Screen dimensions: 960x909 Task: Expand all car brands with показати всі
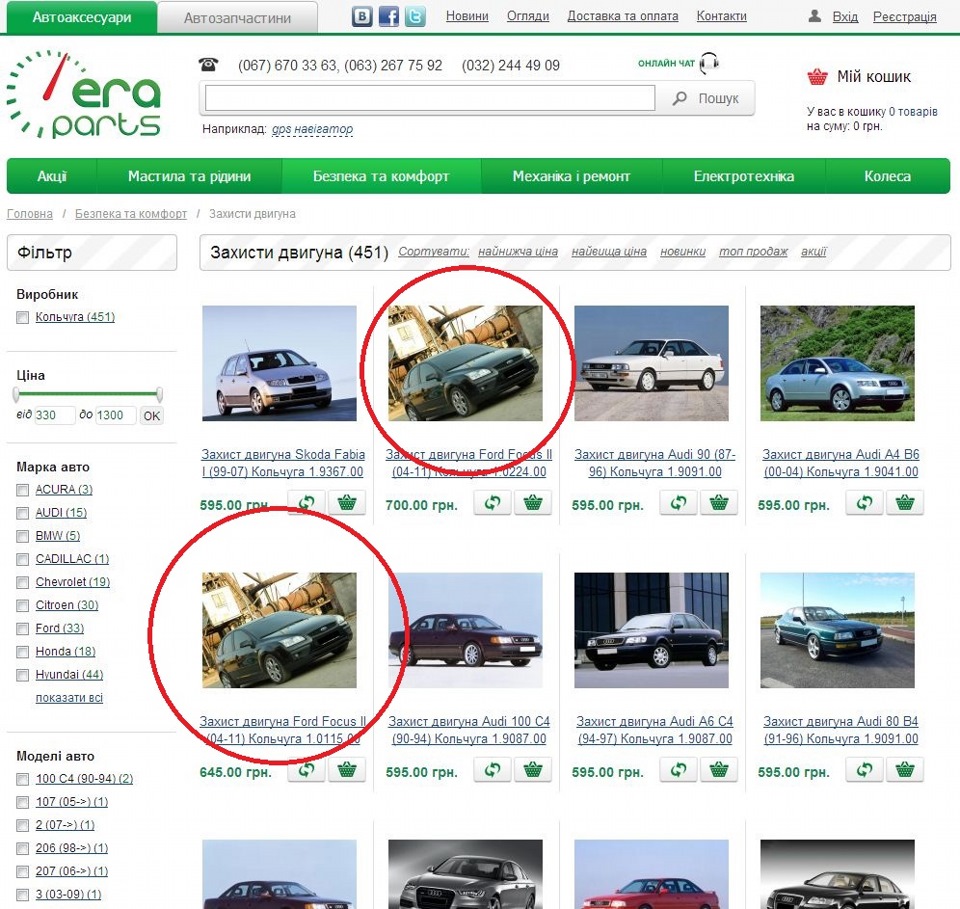69,698
